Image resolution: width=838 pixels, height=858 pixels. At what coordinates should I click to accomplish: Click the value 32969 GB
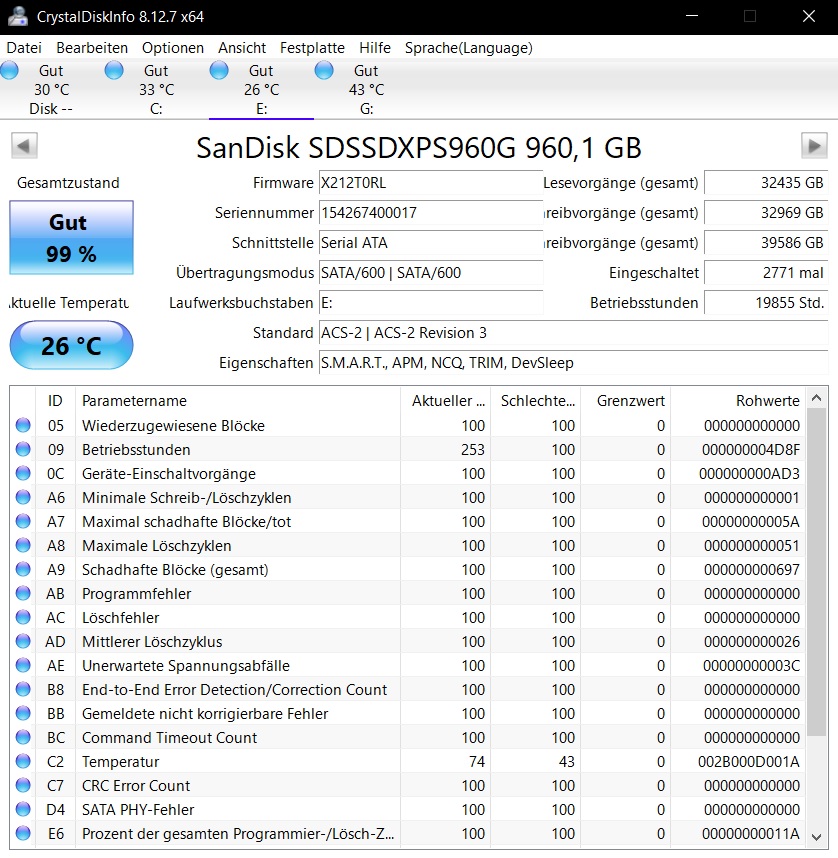click(x=766, y=213)
